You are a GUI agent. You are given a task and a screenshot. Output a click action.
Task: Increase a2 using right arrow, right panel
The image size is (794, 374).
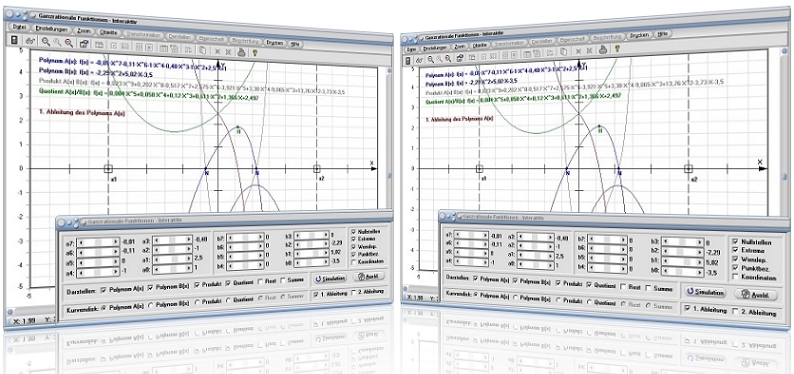(549, 245)
